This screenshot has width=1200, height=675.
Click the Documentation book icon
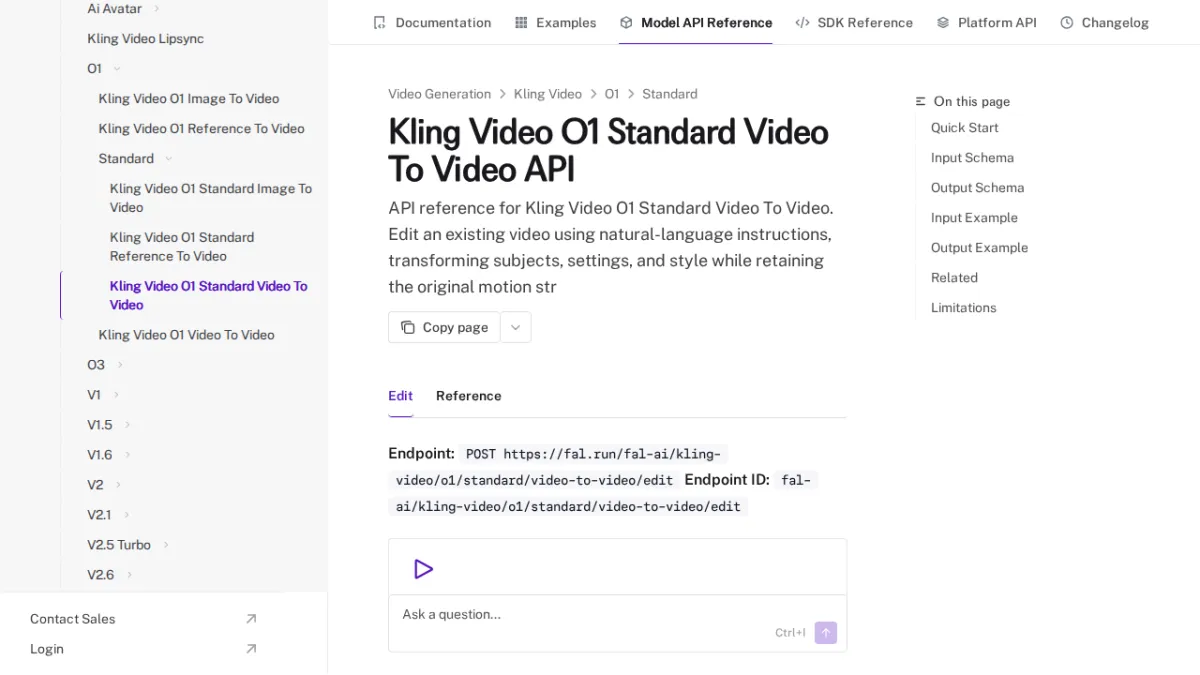379,22
